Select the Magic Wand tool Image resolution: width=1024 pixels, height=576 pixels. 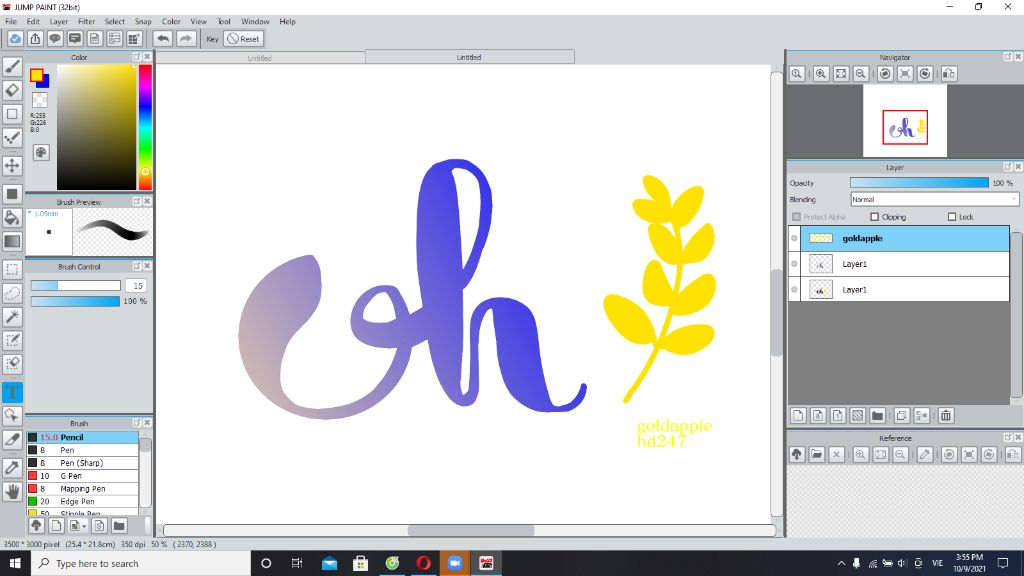(12, 317)
